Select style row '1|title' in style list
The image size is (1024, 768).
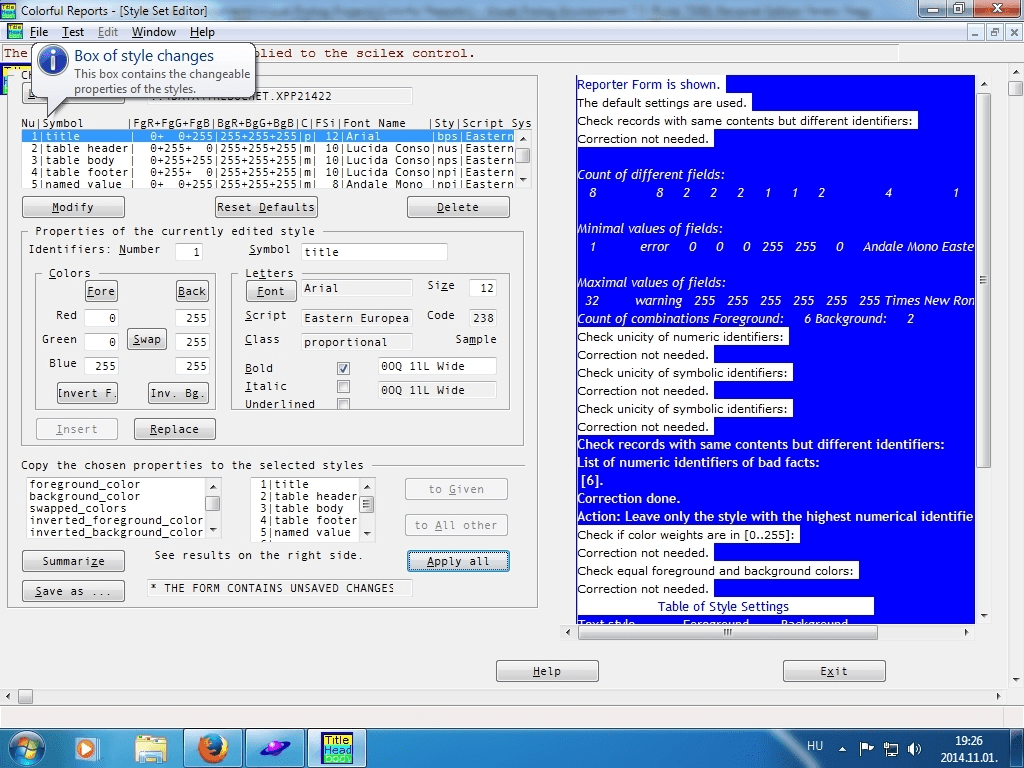tap(268, 136)
